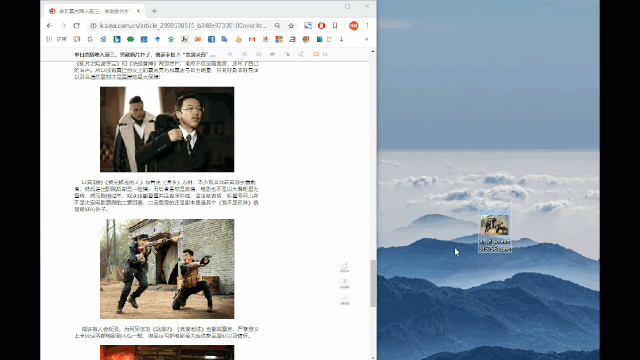Increase article font size with larger A

(x=244, y=54)
